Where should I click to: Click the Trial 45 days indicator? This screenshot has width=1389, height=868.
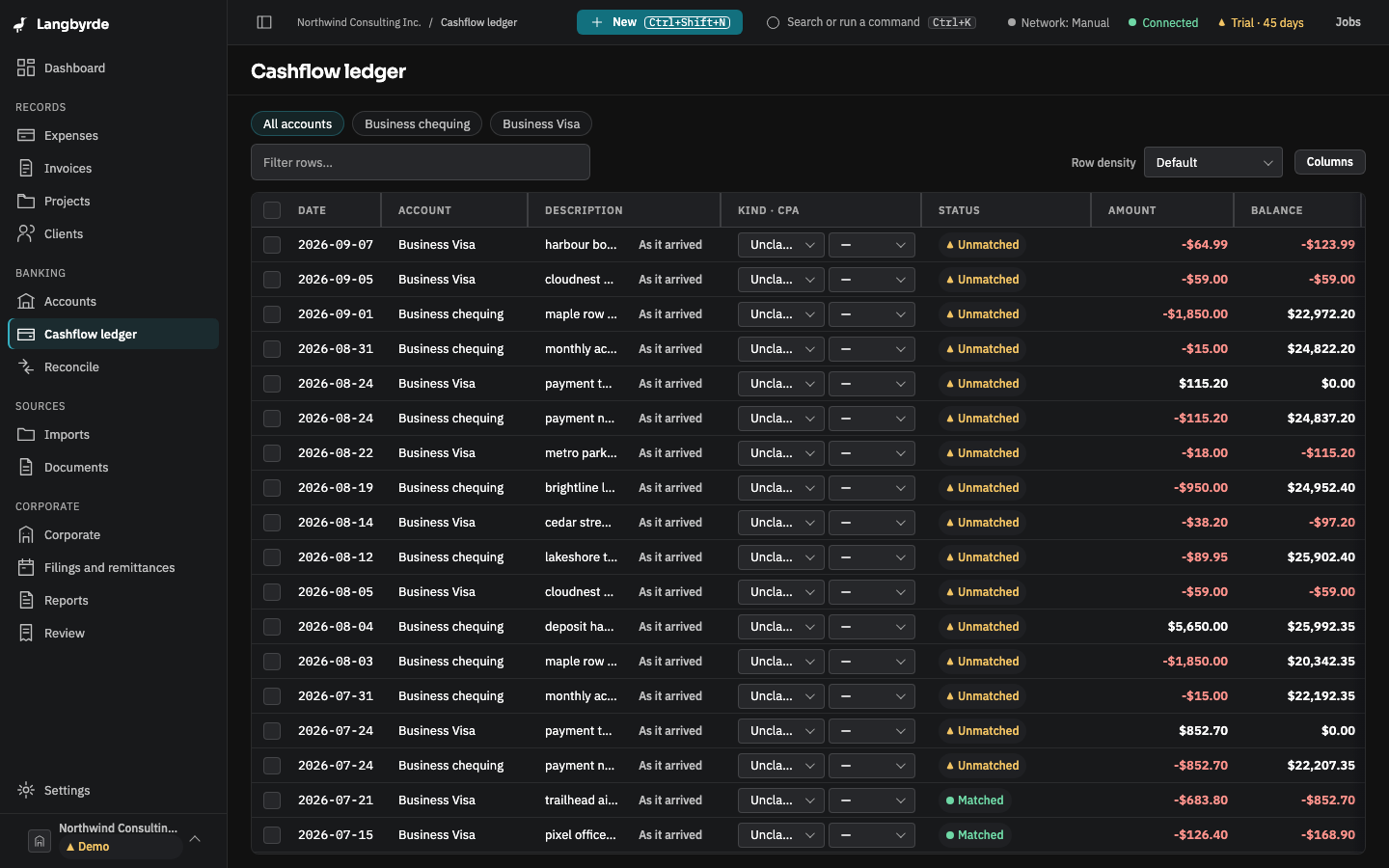pos(1261,22)
